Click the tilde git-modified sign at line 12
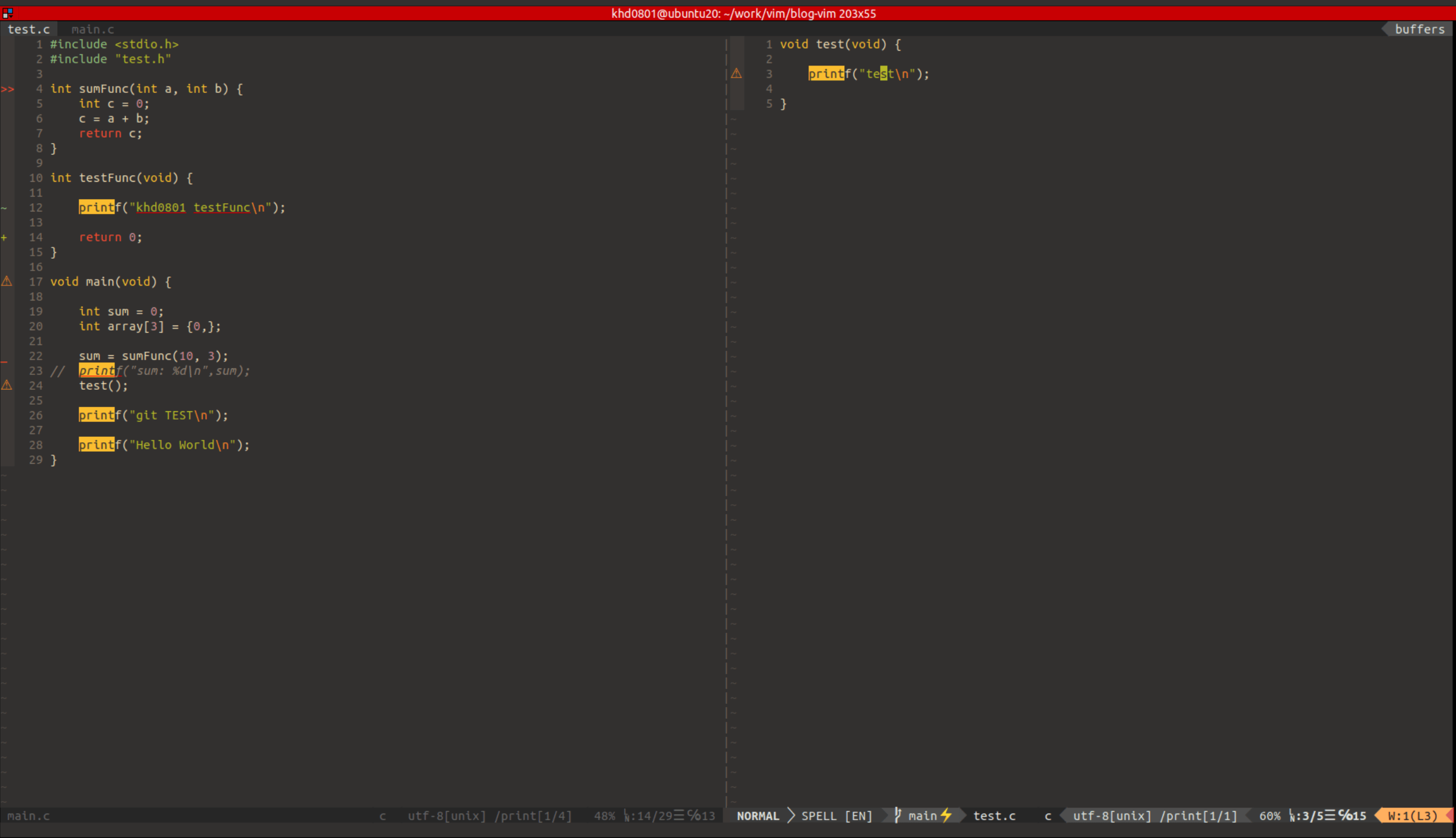Screen dimensions: 1456x838 point(4,208)
